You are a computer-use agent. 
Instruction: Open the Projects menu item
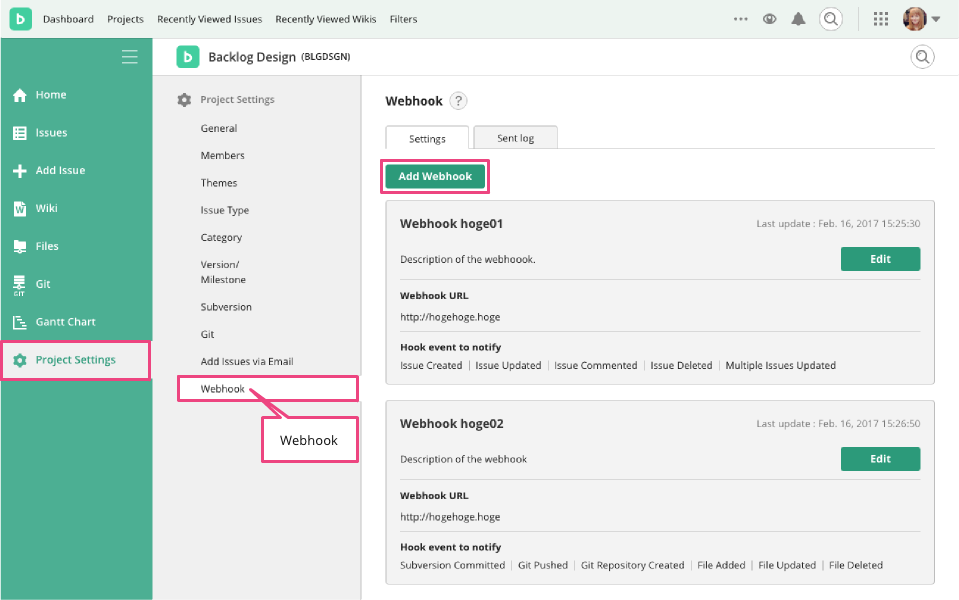point(125,19)
